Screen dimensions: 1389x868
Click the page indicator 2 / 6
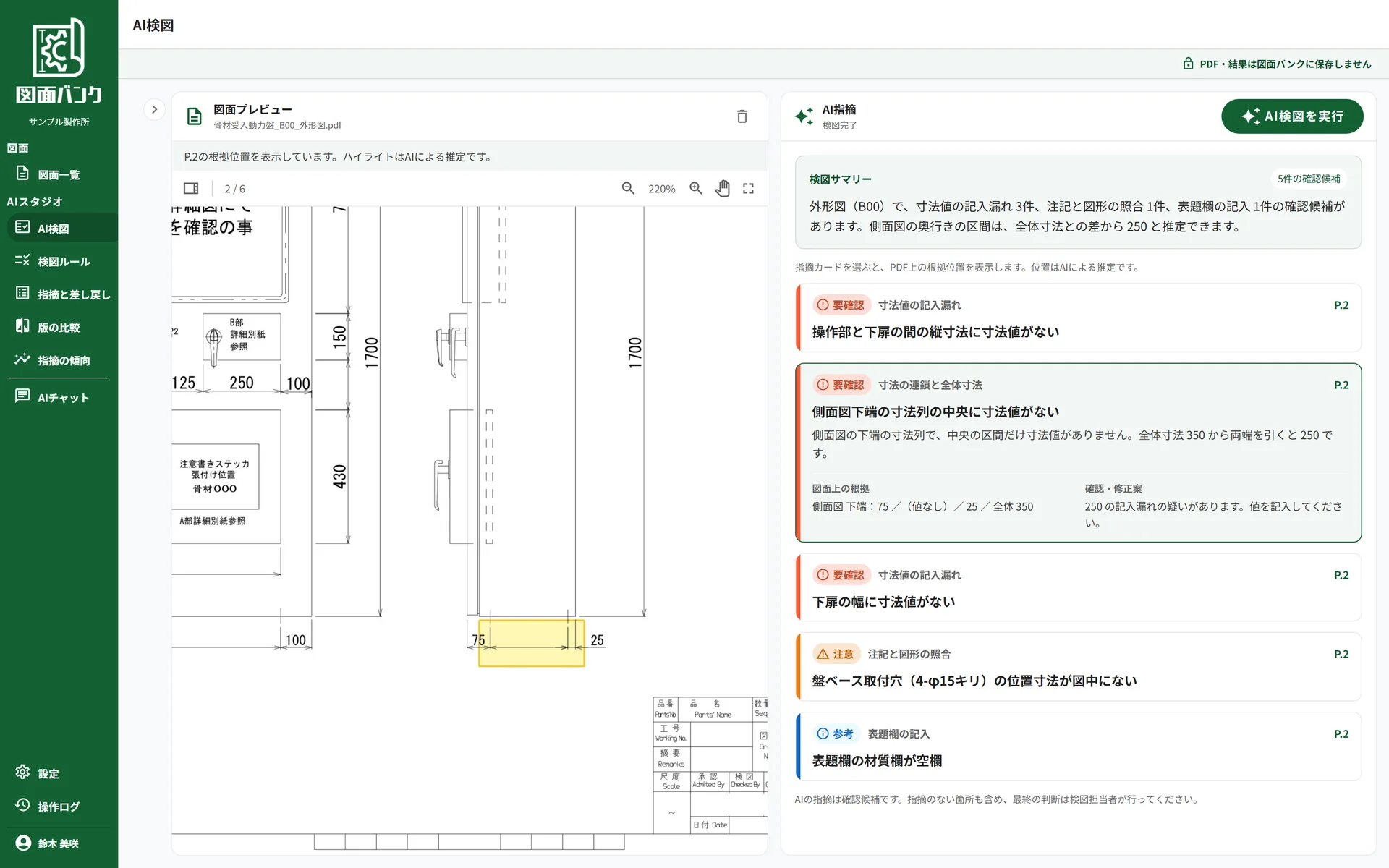(234, 189)
